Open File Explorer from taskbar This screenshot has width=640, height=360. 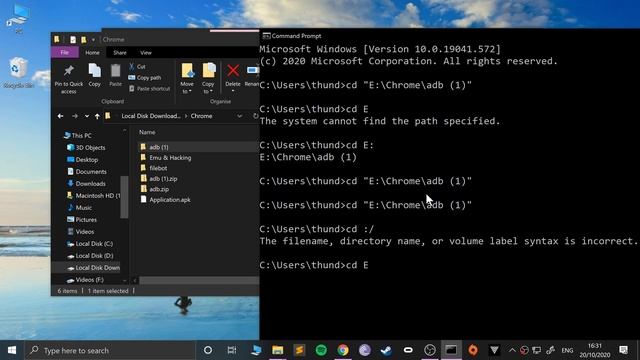coord(278,350)
